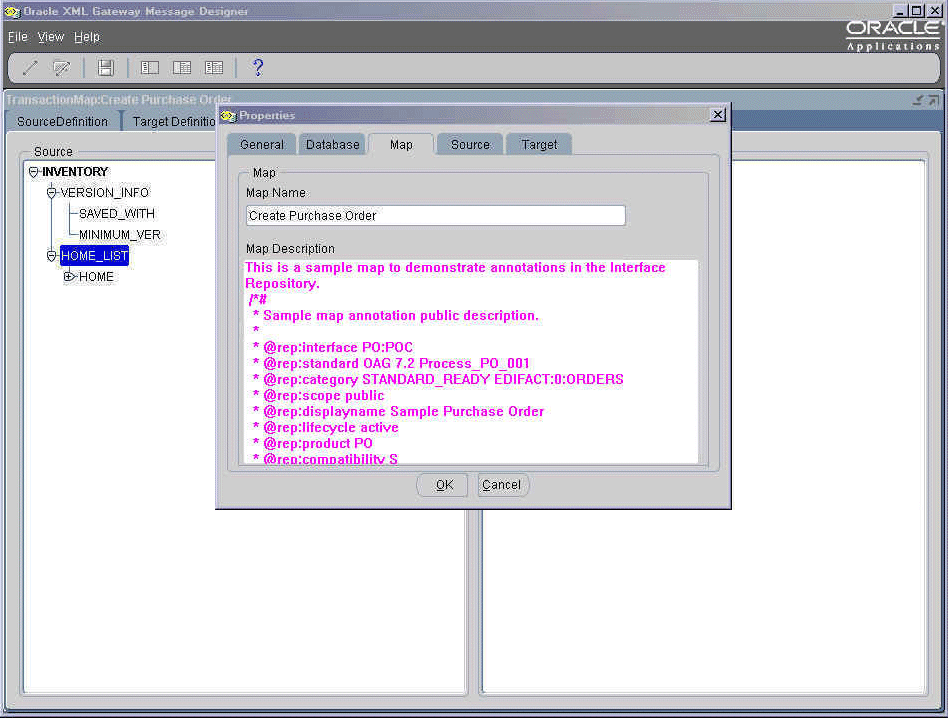Confirm the dialog with OK
948x720 pixels.
(444, 485)
